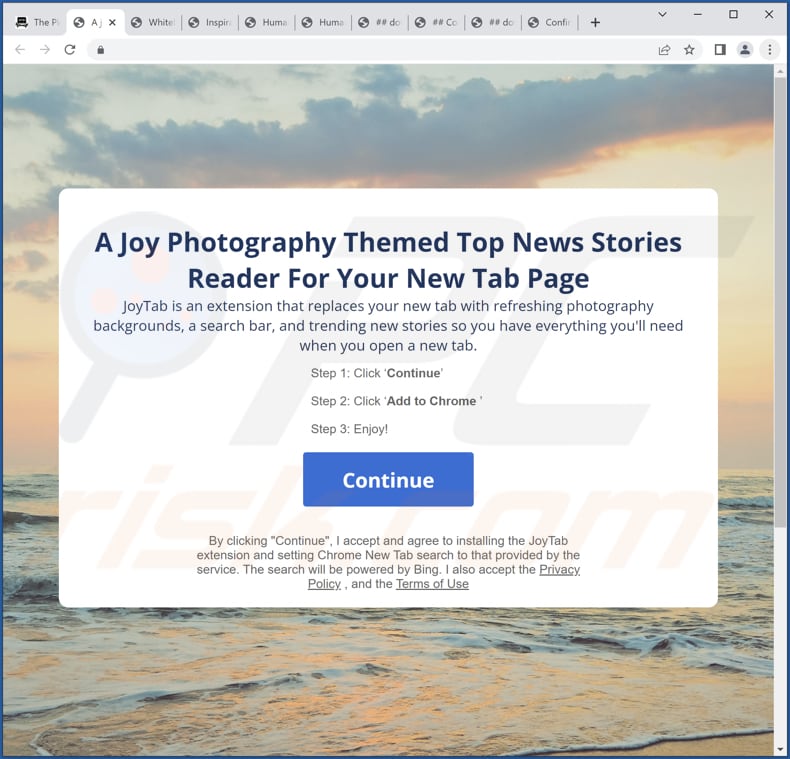Open the Terms of Use link
Screen dimensions: 790x759
click(432, 584)
